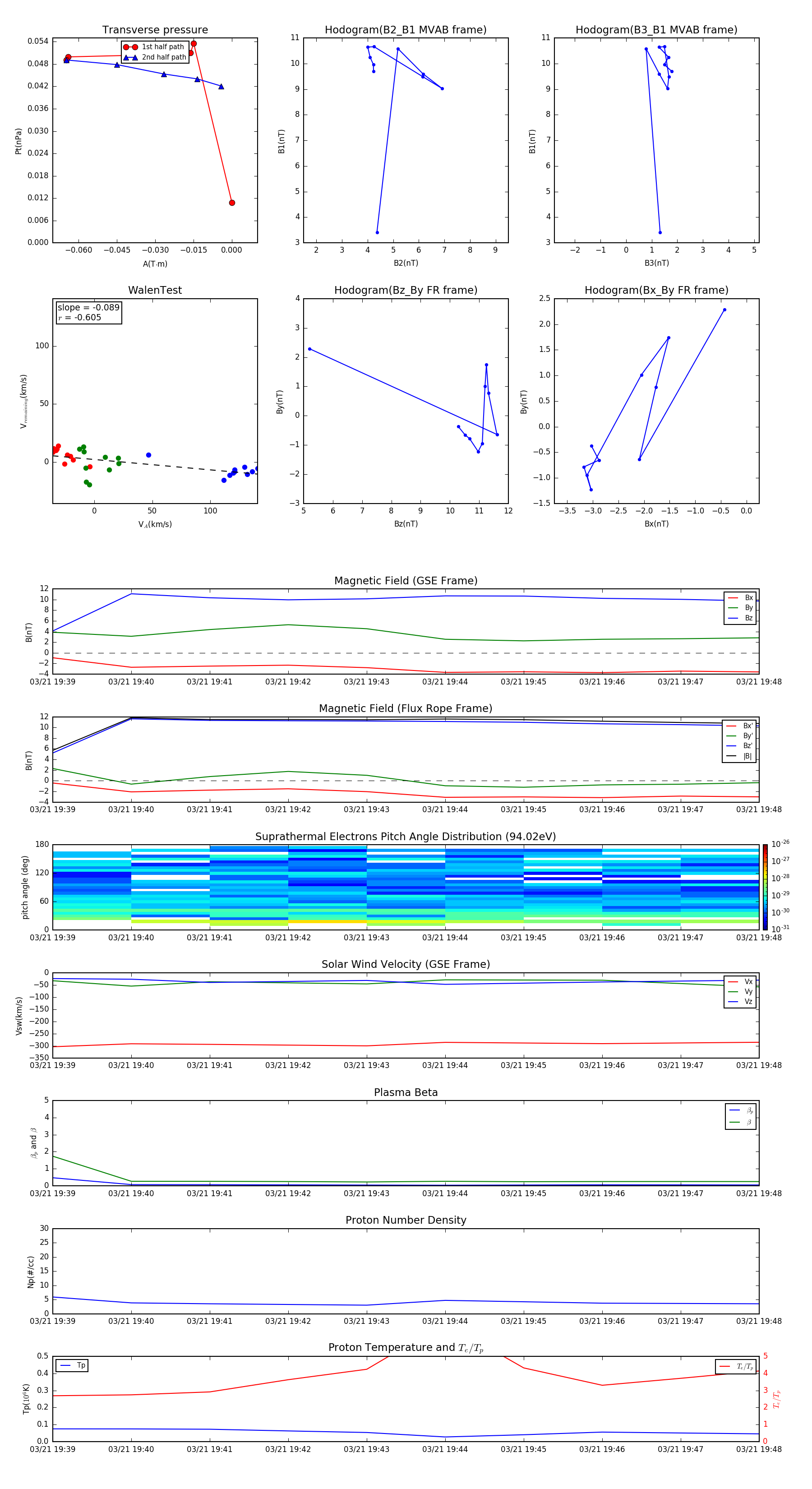Screen dimensions: 812x1489
Task: Click the 'Plasma Beta' title
Action: pyautogui.click(x=406, y=1092)
